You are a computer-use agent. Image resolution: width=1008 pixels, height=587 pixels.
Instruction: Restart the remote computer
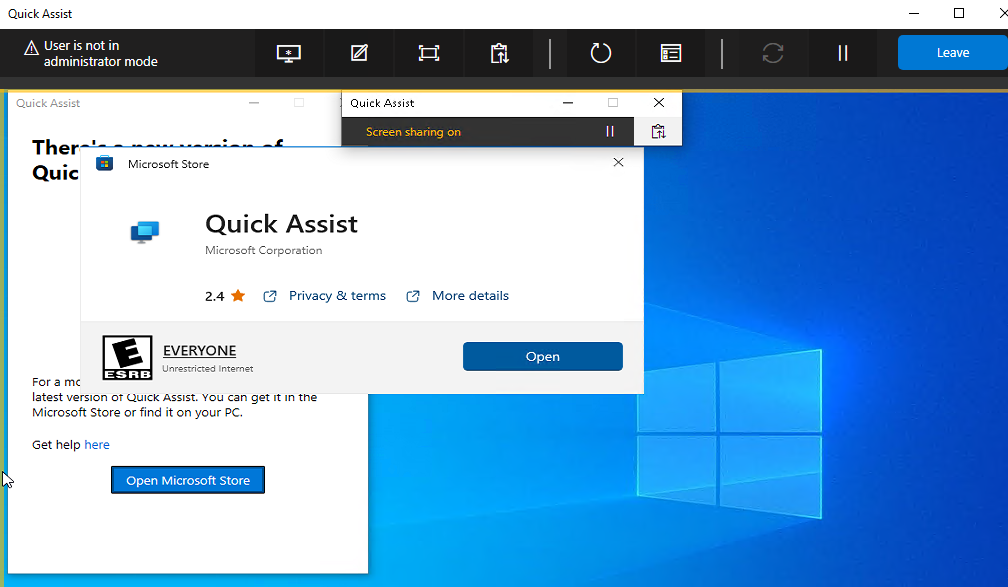[600, 53]
